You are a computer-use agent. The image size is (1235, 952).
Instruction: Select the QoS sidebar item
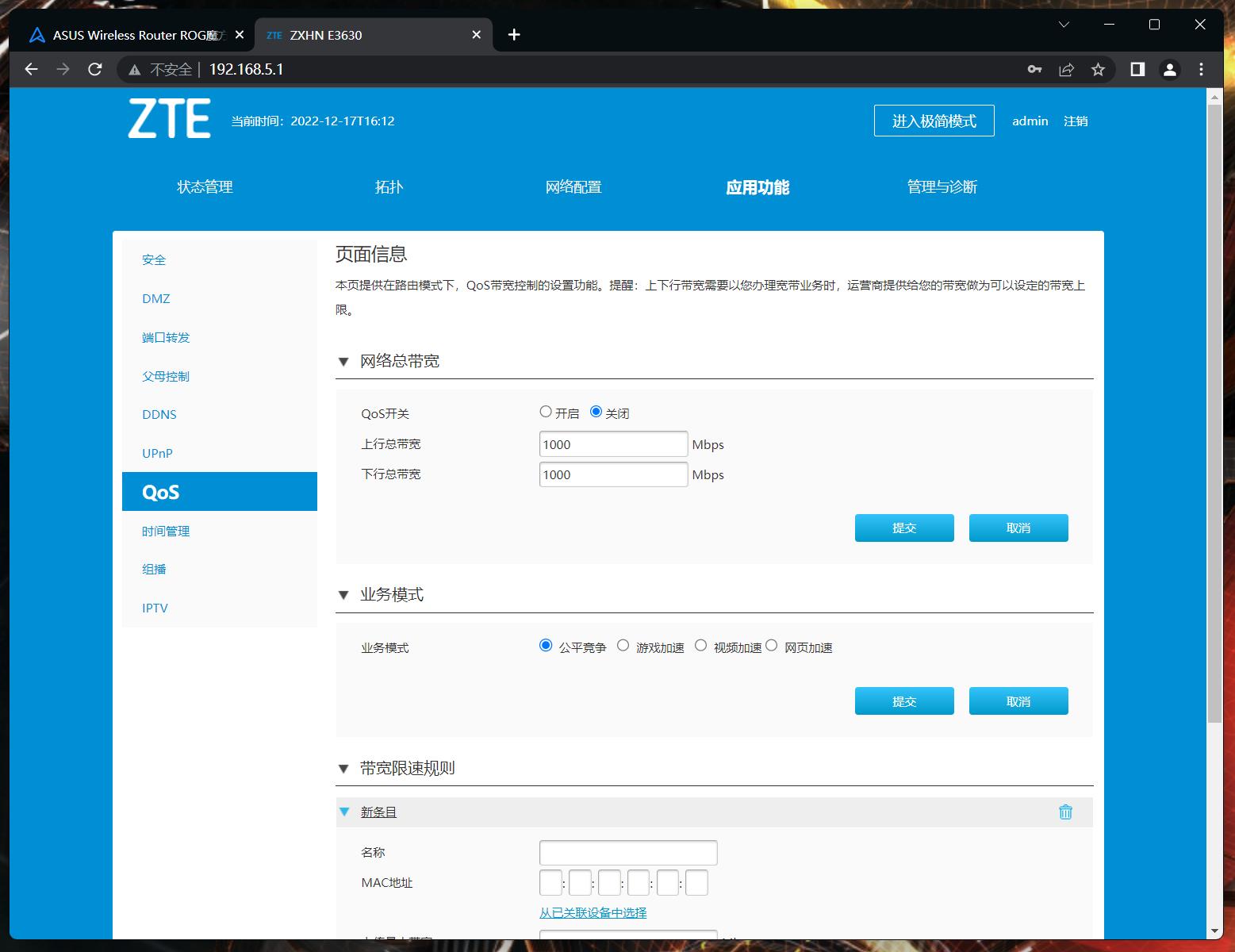161,491
